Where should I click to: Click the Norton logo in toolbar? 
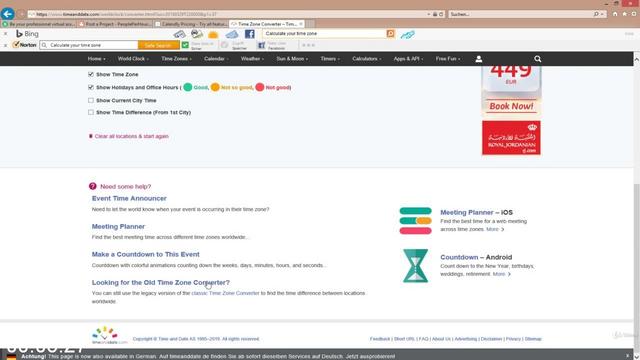tap(24, 45)
